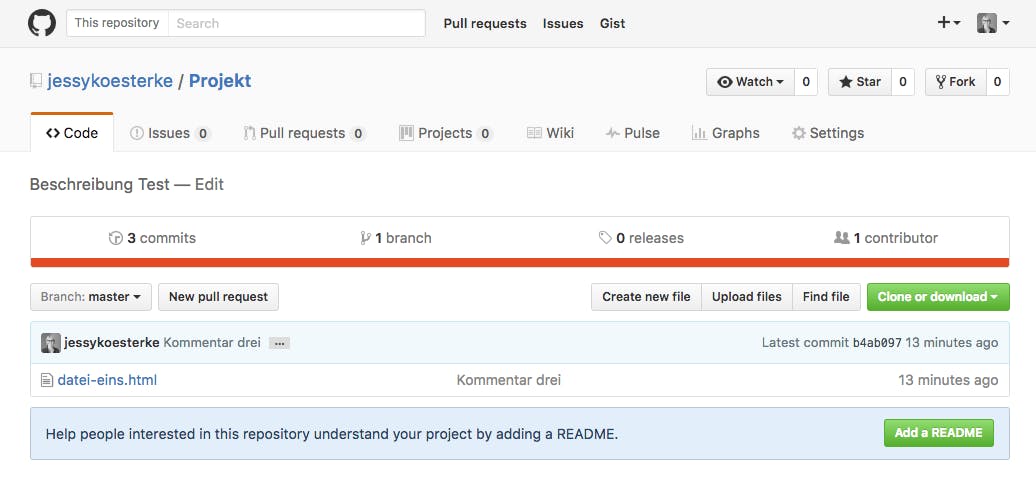Open Kommentar drei in the datei-eins.html row

(509, 380)
